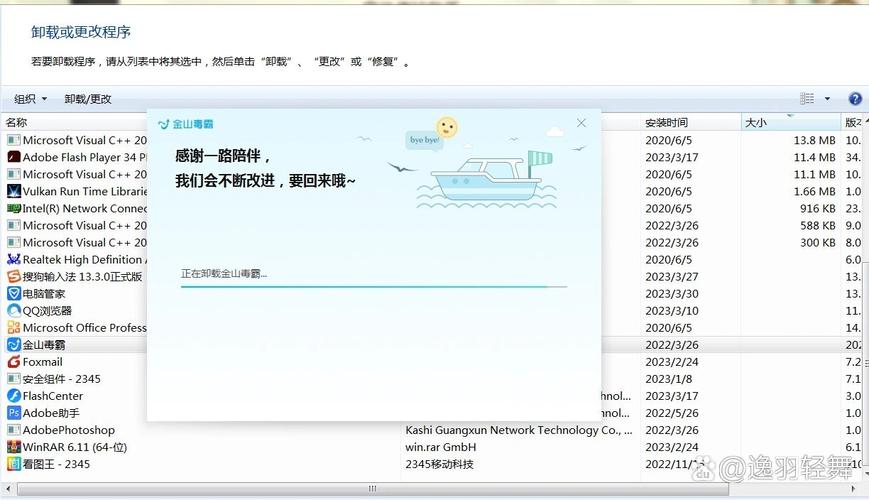The width and height of the screenshot is (869, 500).
Task: Select the 看图王 - 2345 entry
Action: pyautogui.click(x=56, y=464)
